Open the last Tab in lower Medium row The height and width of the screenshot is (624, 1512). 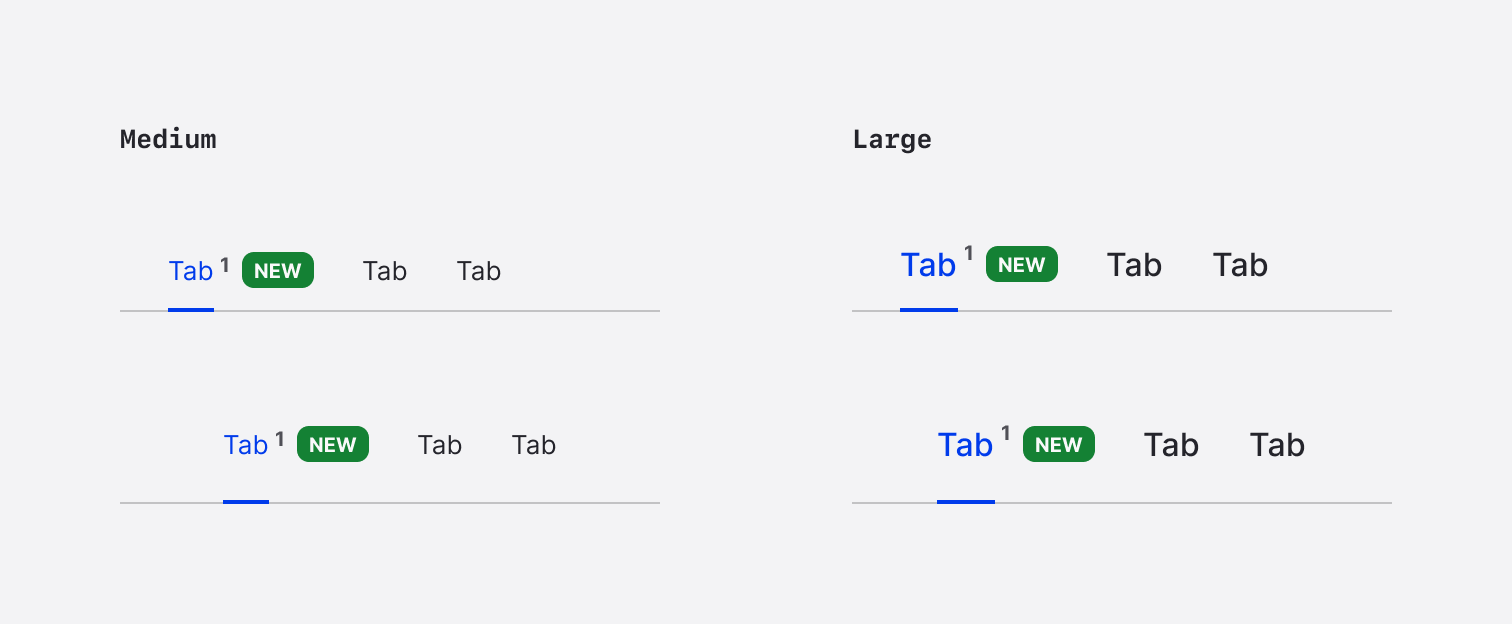(x=534, y=445)
